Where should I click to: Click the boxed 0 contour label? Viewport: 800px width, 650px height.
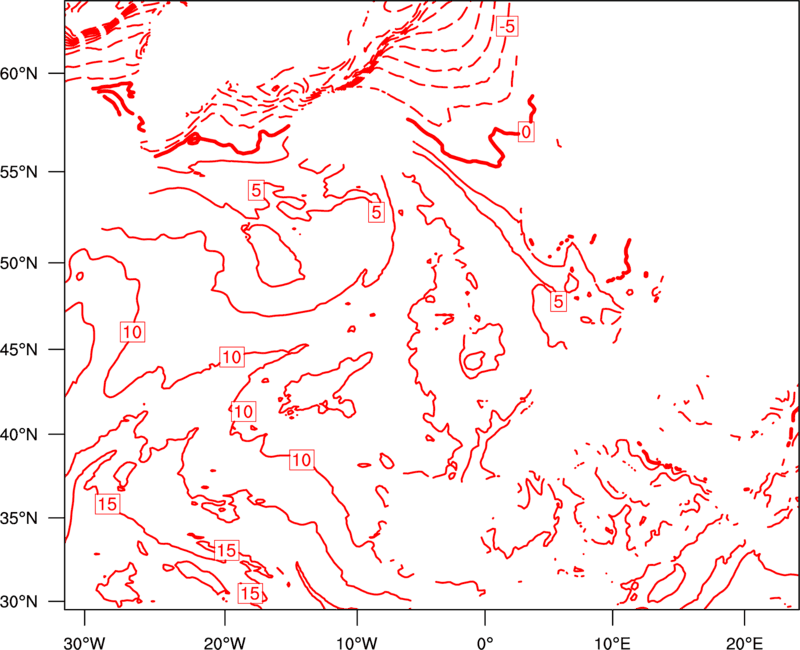(526, 132)
